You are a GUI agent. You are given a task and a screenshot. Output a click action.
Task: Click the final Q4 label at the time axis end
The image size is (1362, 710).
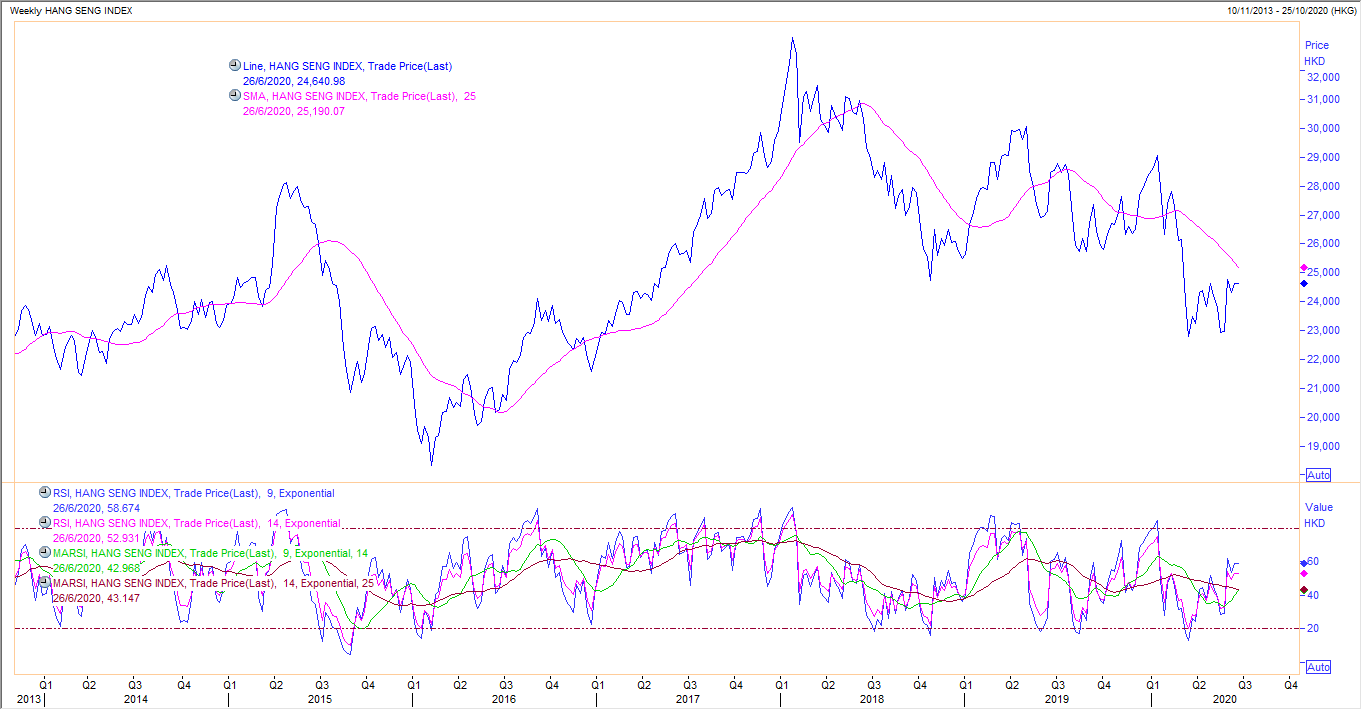(1291, 685)
